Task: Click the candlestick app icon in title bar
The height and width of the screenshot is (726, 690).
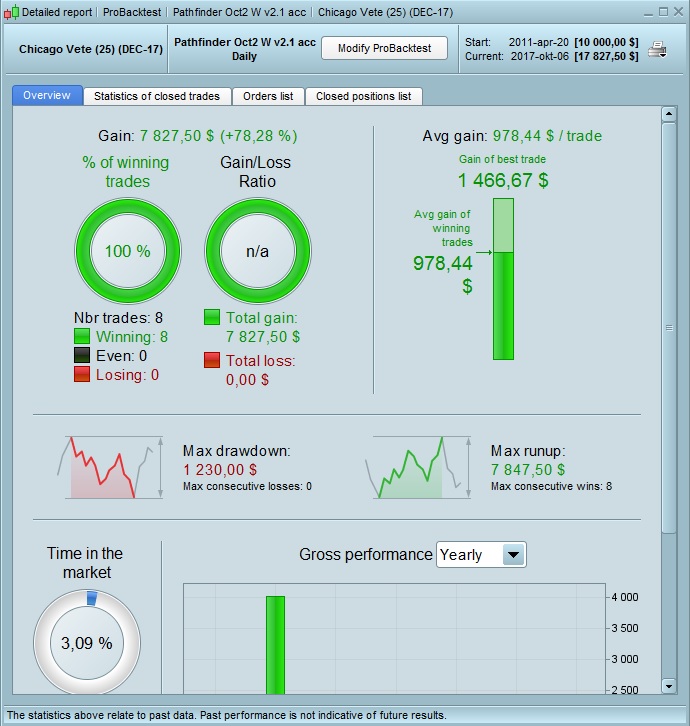Action: [12, 13]
